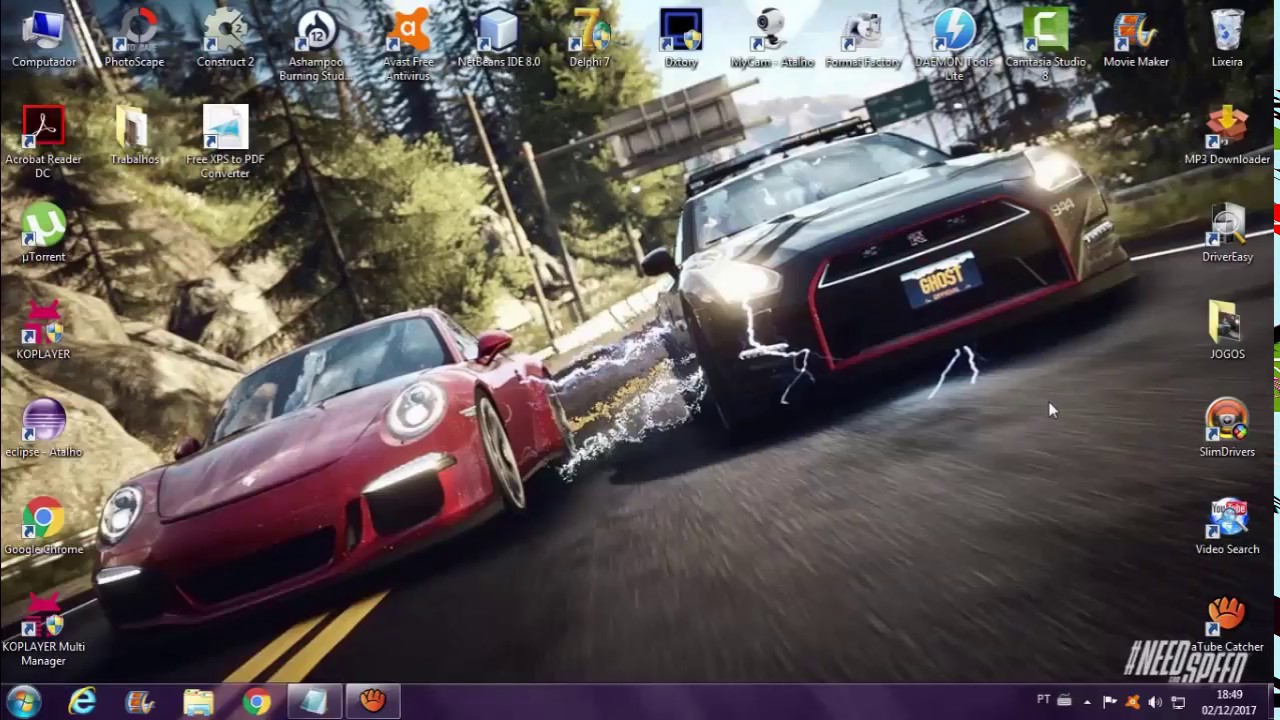
Task: Open the Video Search shortcut
Action: click(1227, 525)
